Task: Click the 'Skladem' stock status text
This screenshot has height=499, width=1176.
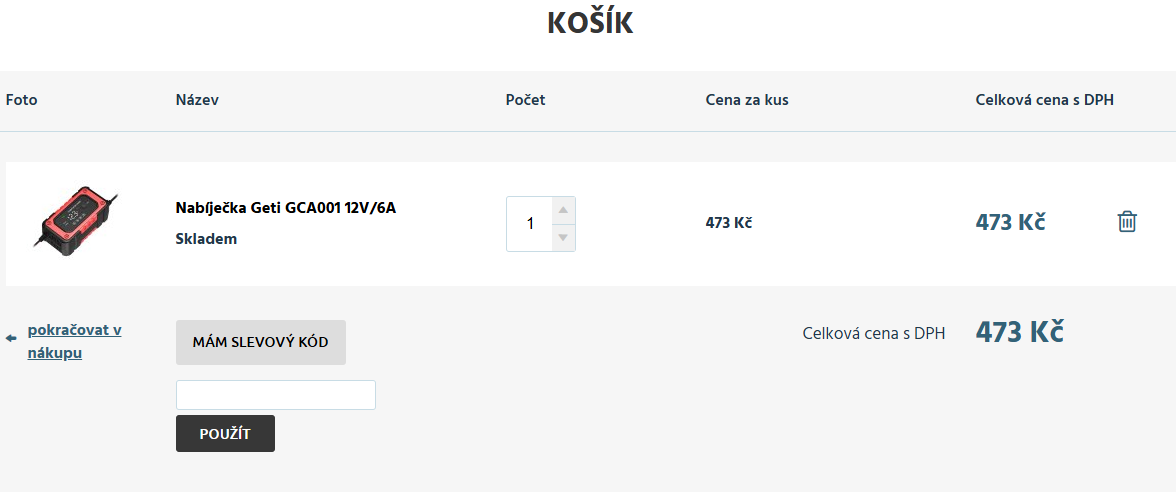Action: pyautogui.click(x=206, y=240)
